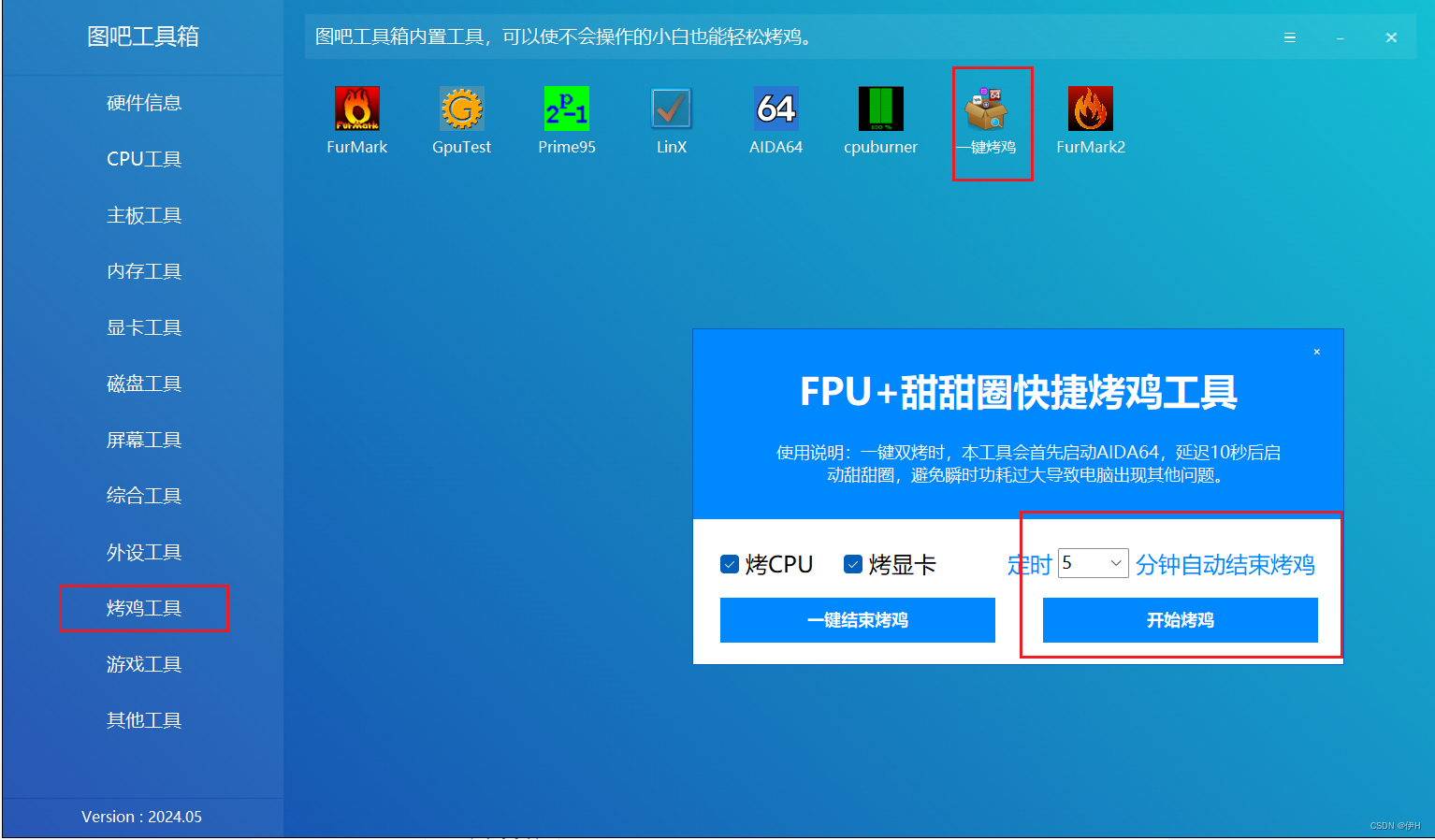Click the 图吧工具箱 title text

coord(143,36)
